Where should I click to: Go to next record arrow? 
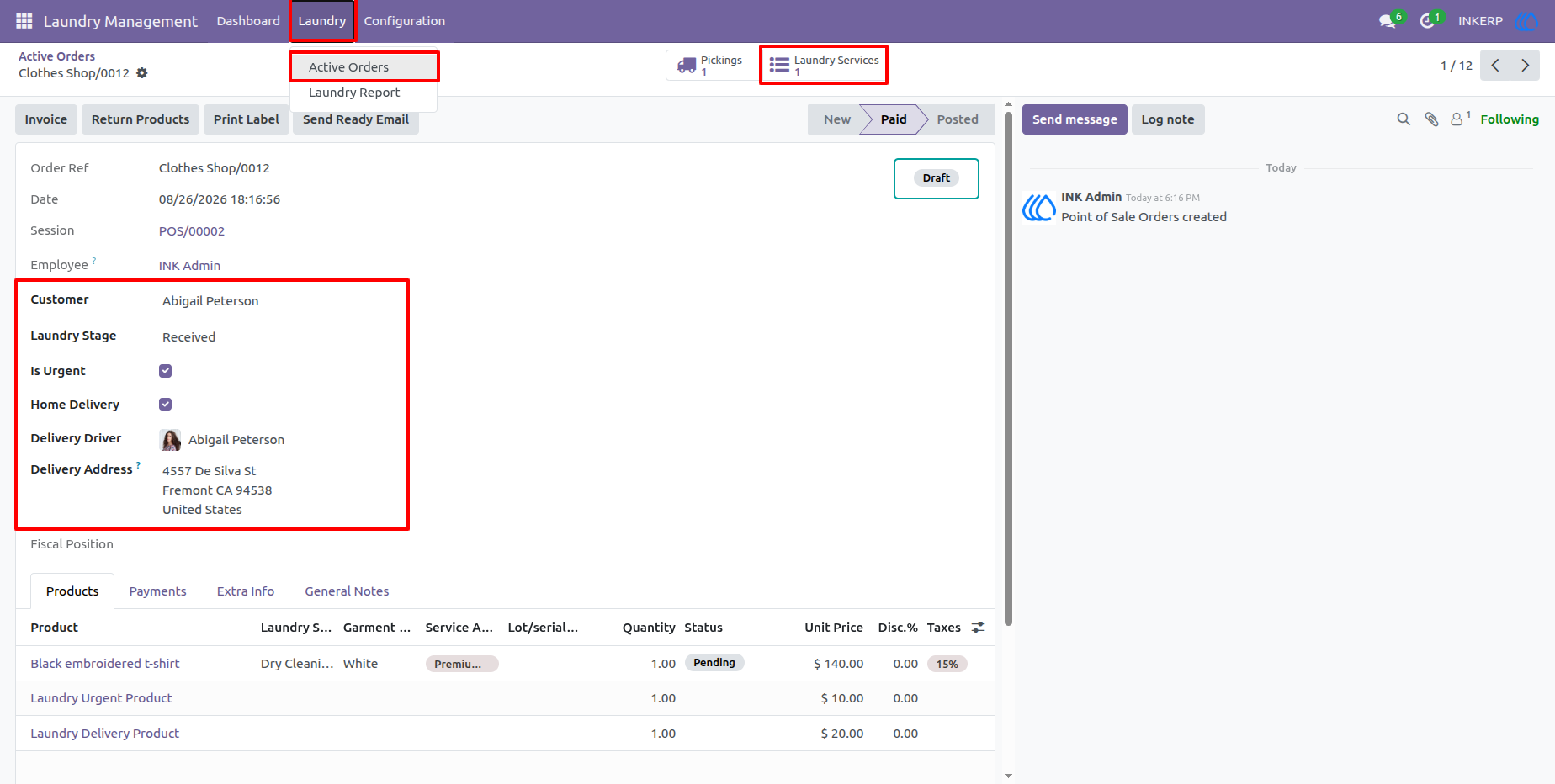pyautogui.click(x=1525, y=65)
